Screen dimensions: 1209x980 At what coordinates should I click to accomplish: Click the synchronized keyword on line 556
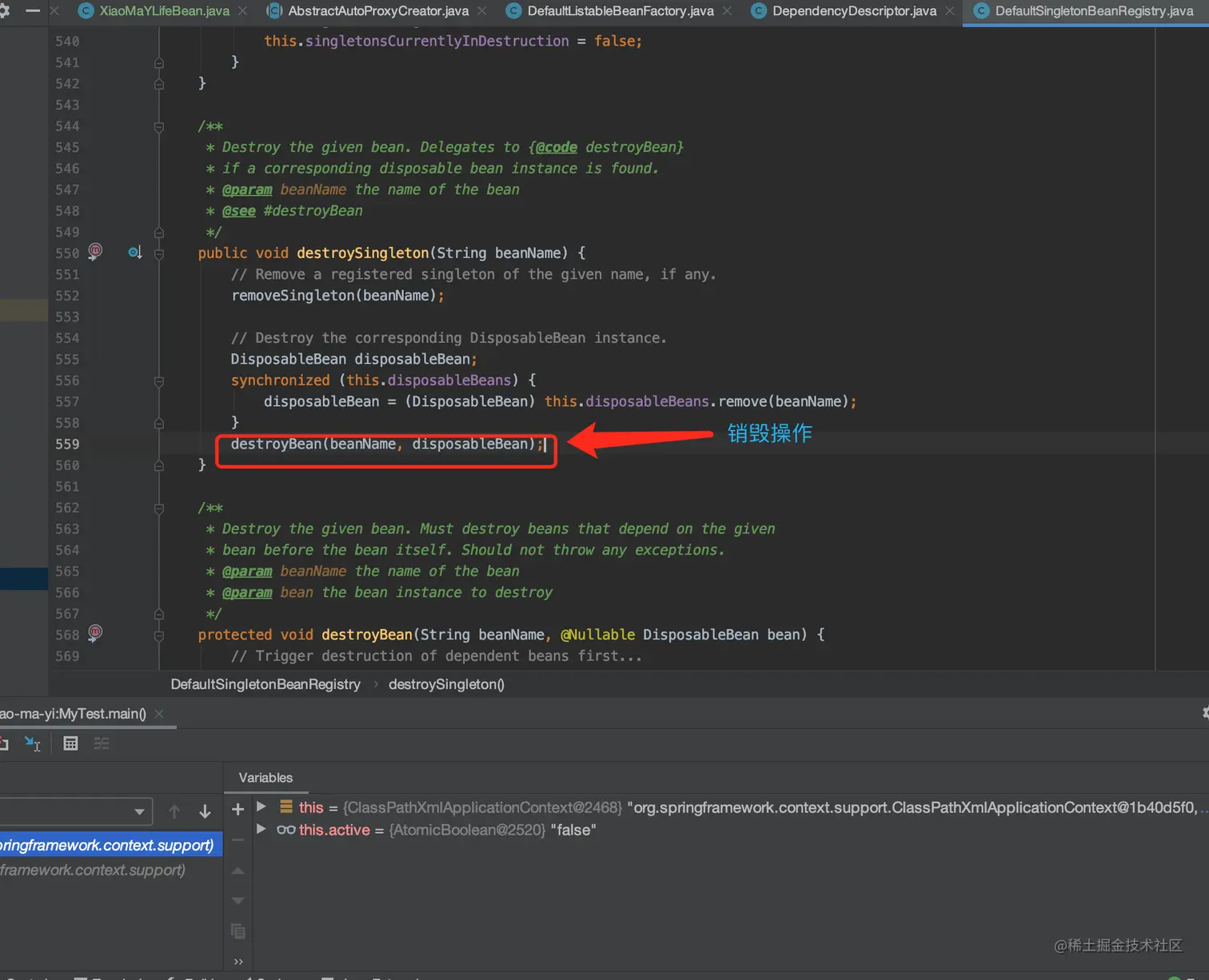click(x=281, y=380)
